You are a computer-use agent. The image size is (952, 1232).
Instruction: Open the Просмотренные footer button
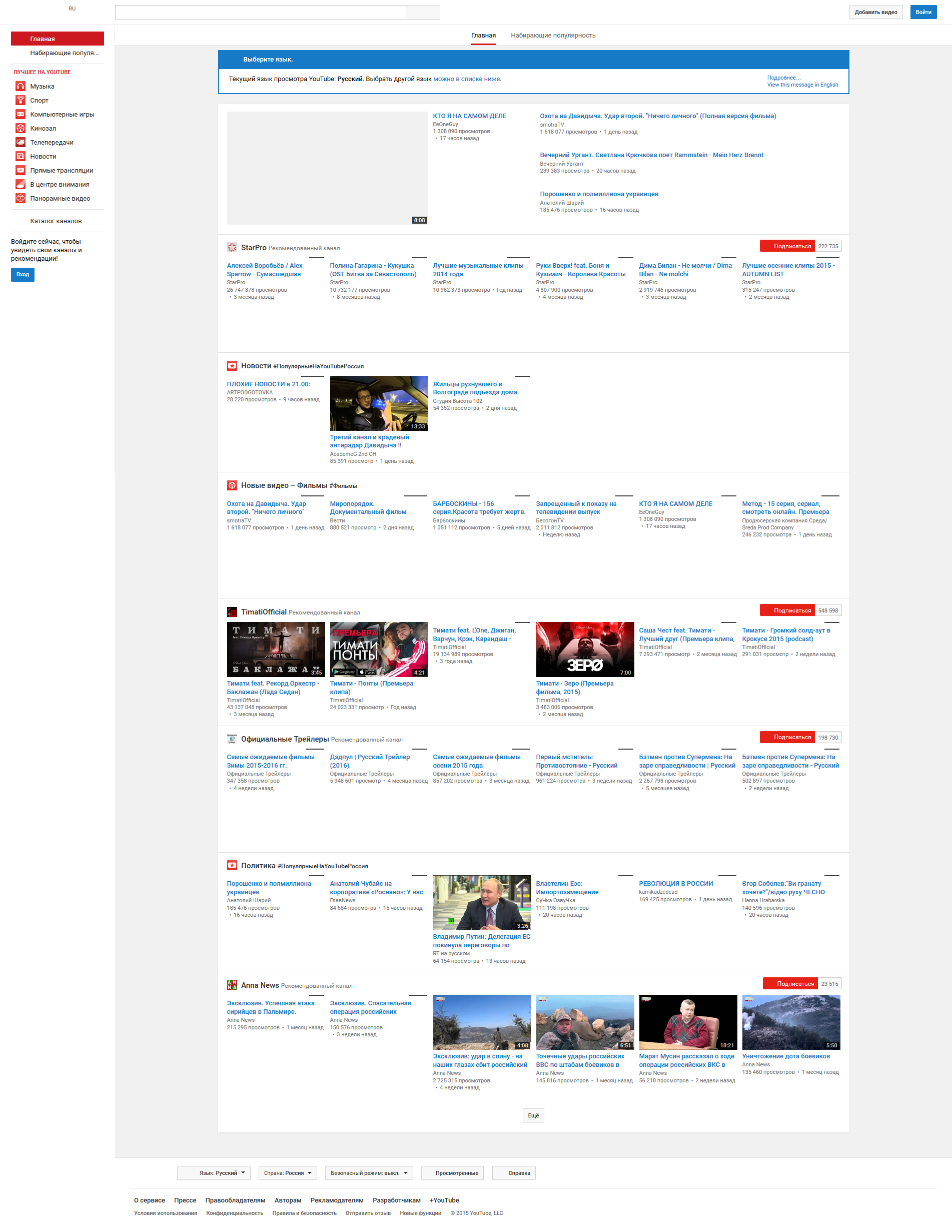click(453, 1173)
